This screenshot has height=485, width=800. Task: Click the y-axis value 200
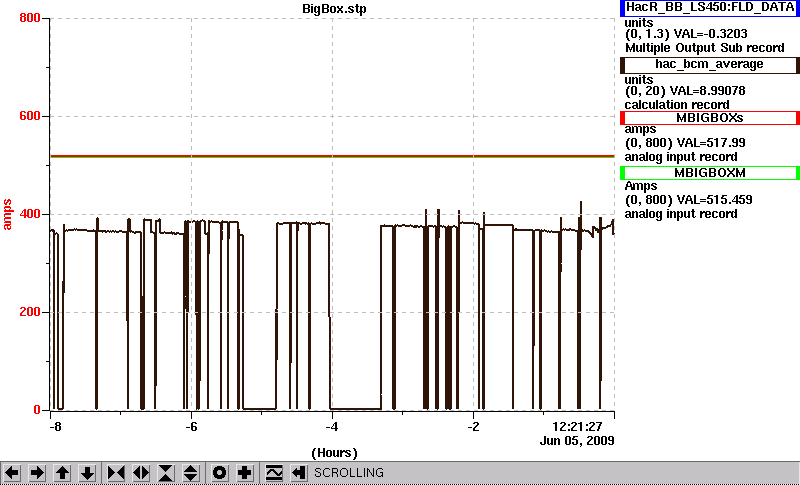30,312
